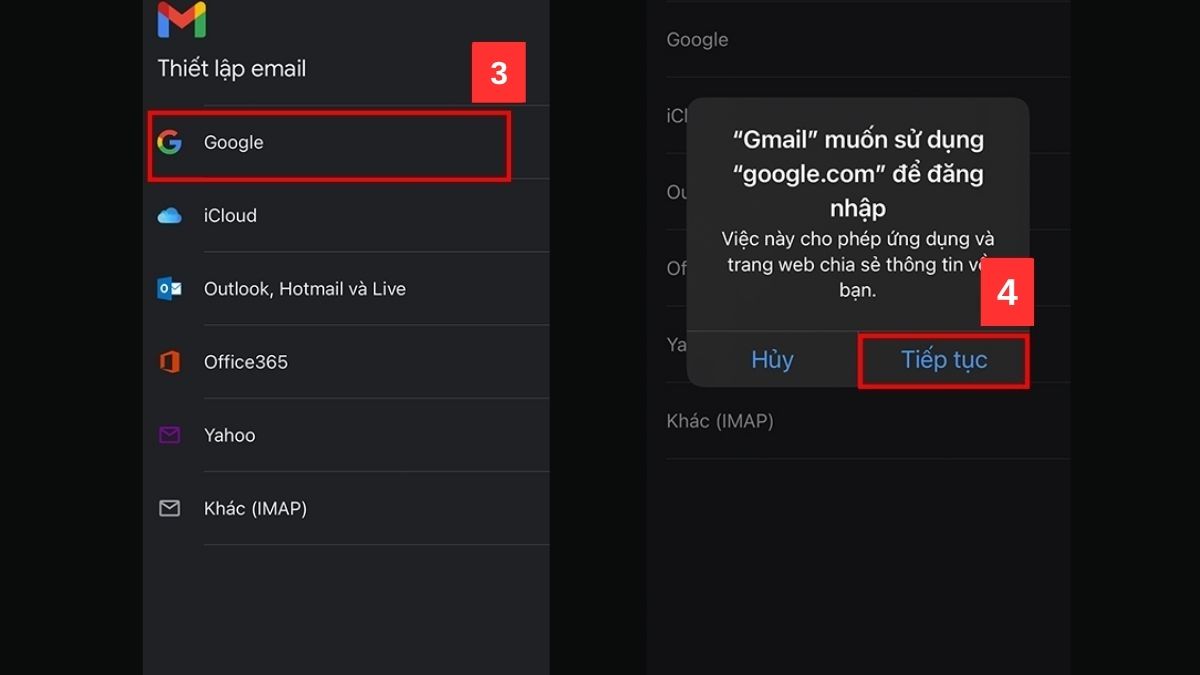Tap the dialog title mentioning google.com
This screenshot has height=675, width=1200.
pyautogui.click(x=858, y=173)
